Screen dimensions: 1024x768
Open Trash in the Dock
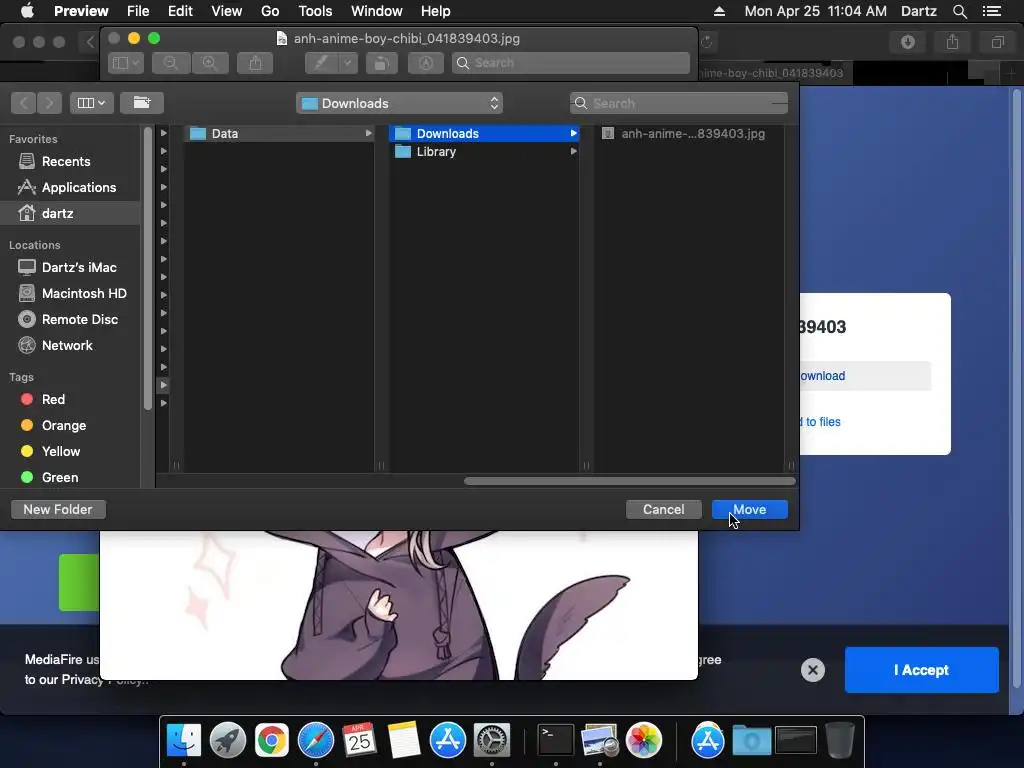coord(840,740)
